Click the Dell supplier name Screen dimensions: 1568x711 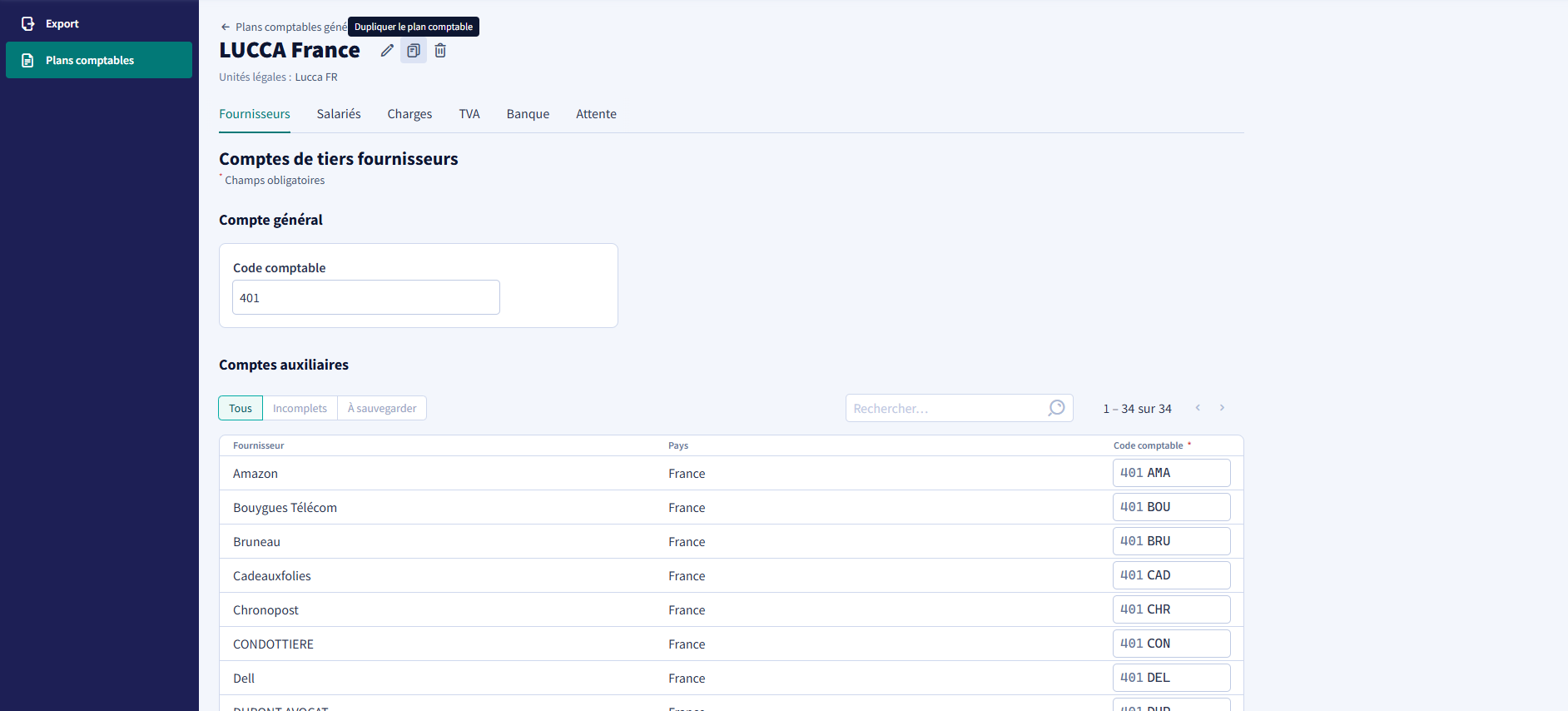tap(244, 679)
